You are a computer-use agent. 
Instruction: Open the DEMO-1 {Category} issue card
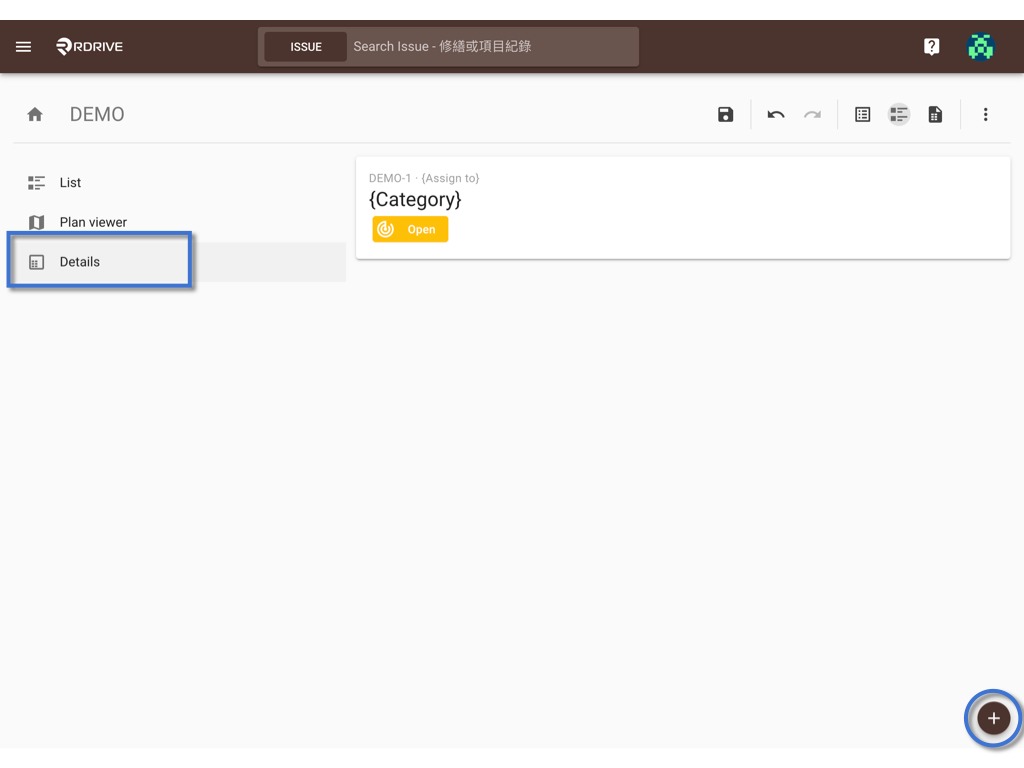click(x=682, y=208)
